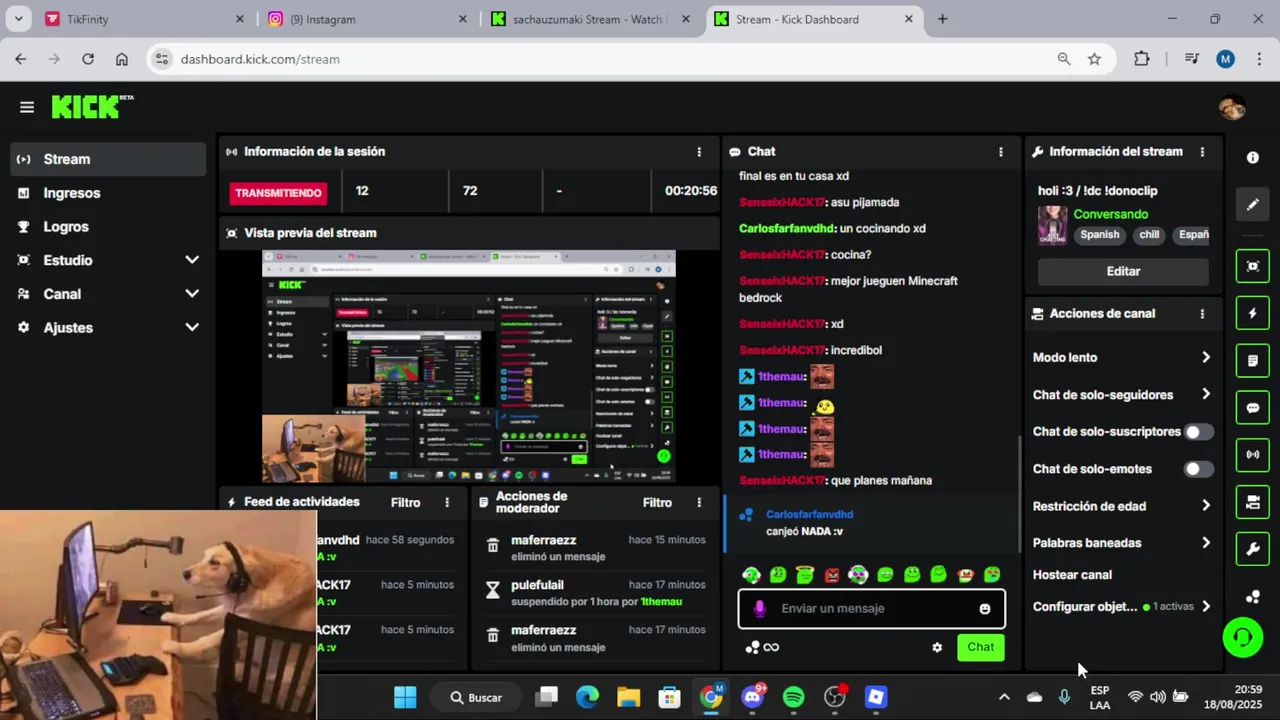Open Información de la sesión three-dot menu
The image size is (1280, 720).
699,152
